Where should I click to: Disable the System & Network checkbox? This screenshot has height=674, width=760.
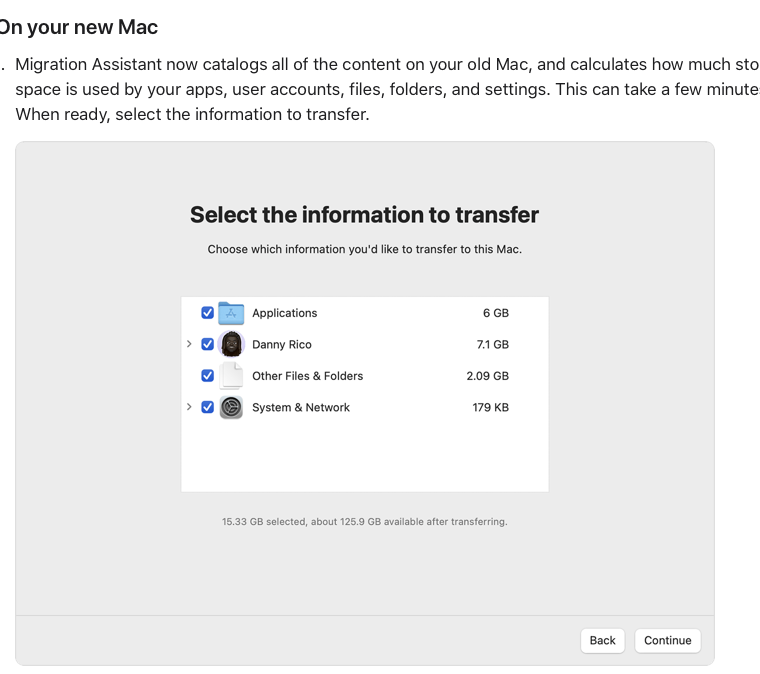point(208,407)
